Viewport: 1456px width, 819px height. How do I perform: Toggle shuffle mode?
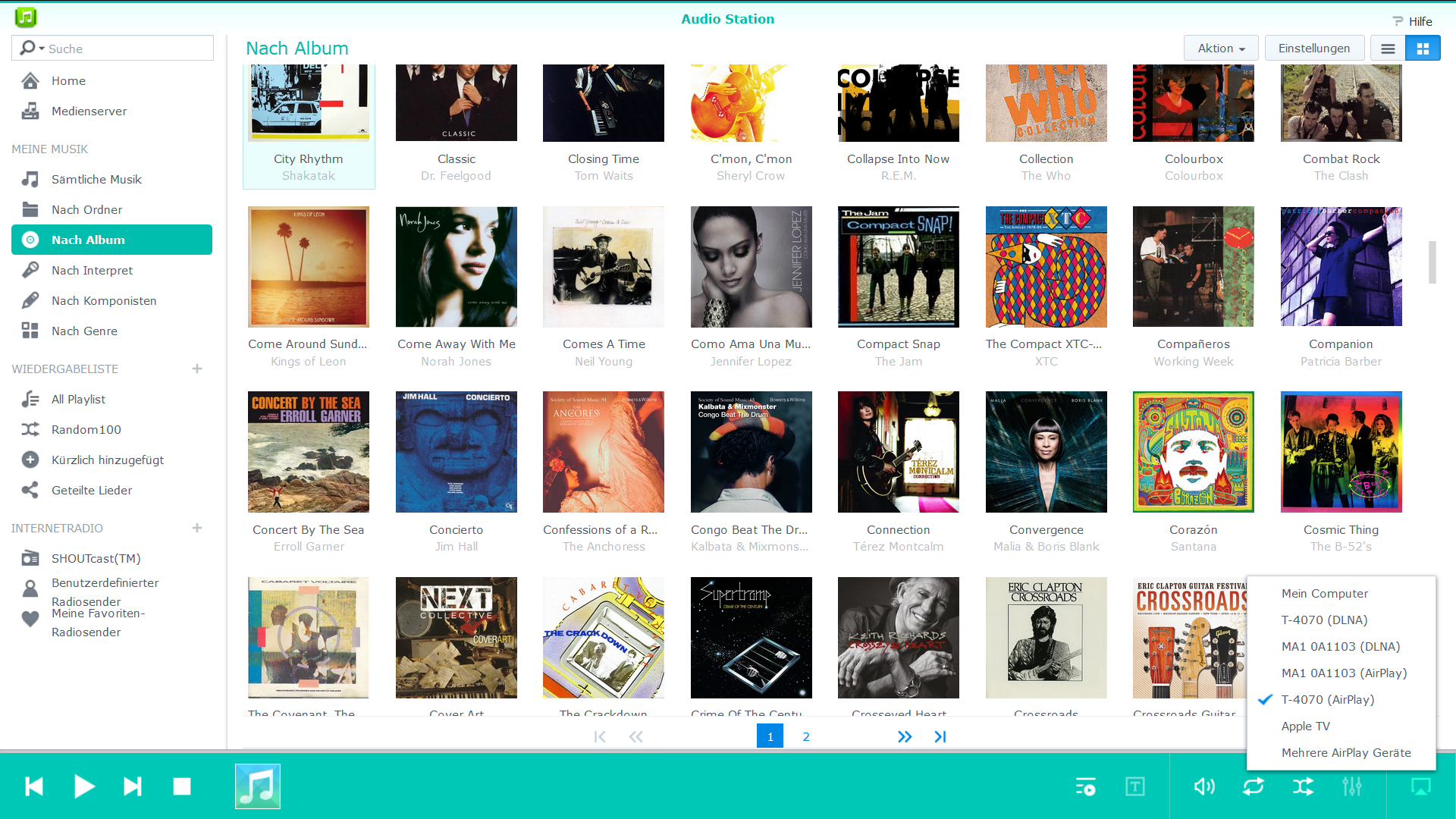click(x=1303, y=786)
